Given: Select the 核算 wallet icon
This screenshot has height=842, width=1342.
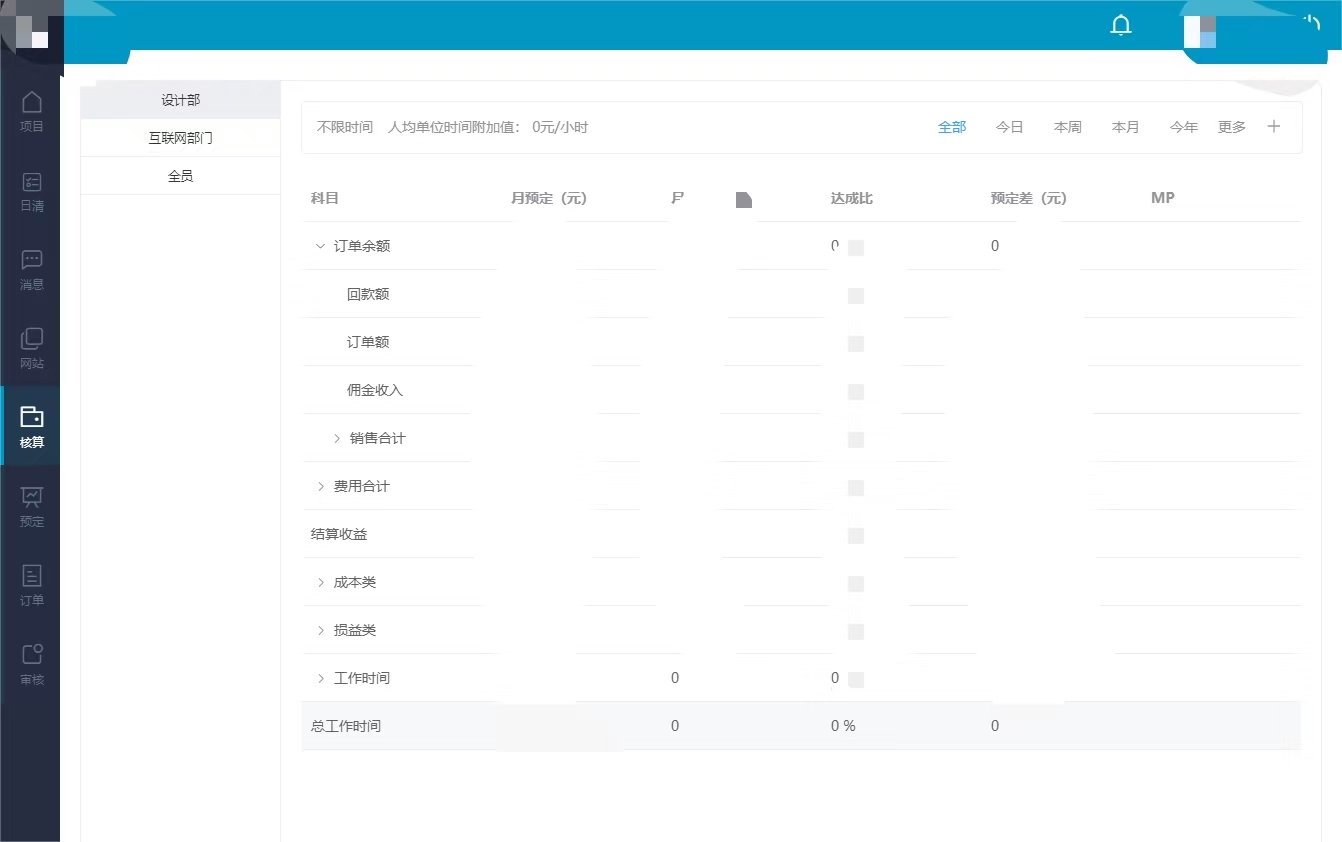Looking at the screenshot, I should pyautogui.click(x=32, y=417).
